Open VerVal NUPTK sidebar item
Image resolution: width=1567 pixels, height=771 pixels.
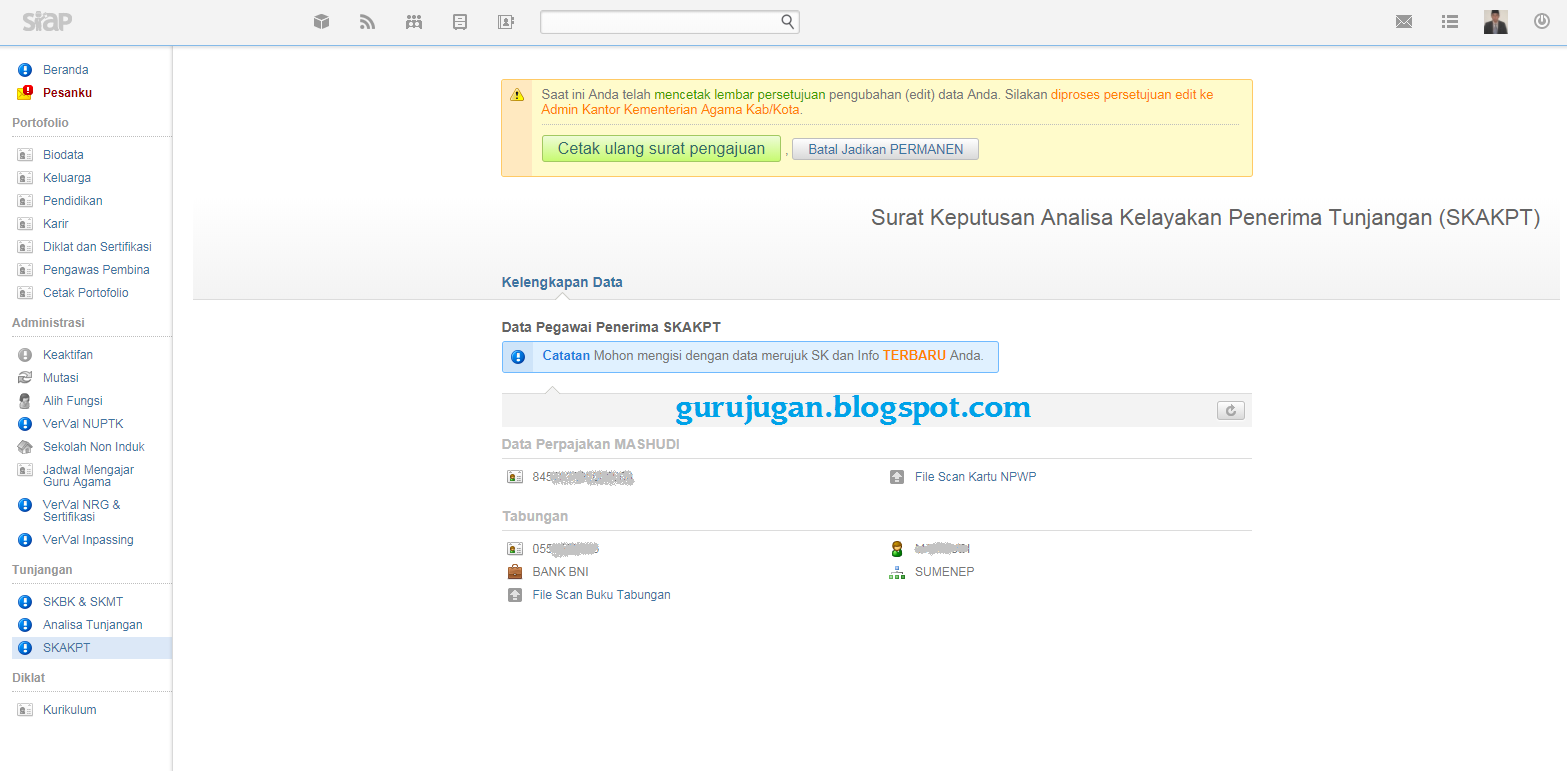click(x=83, y=424)
